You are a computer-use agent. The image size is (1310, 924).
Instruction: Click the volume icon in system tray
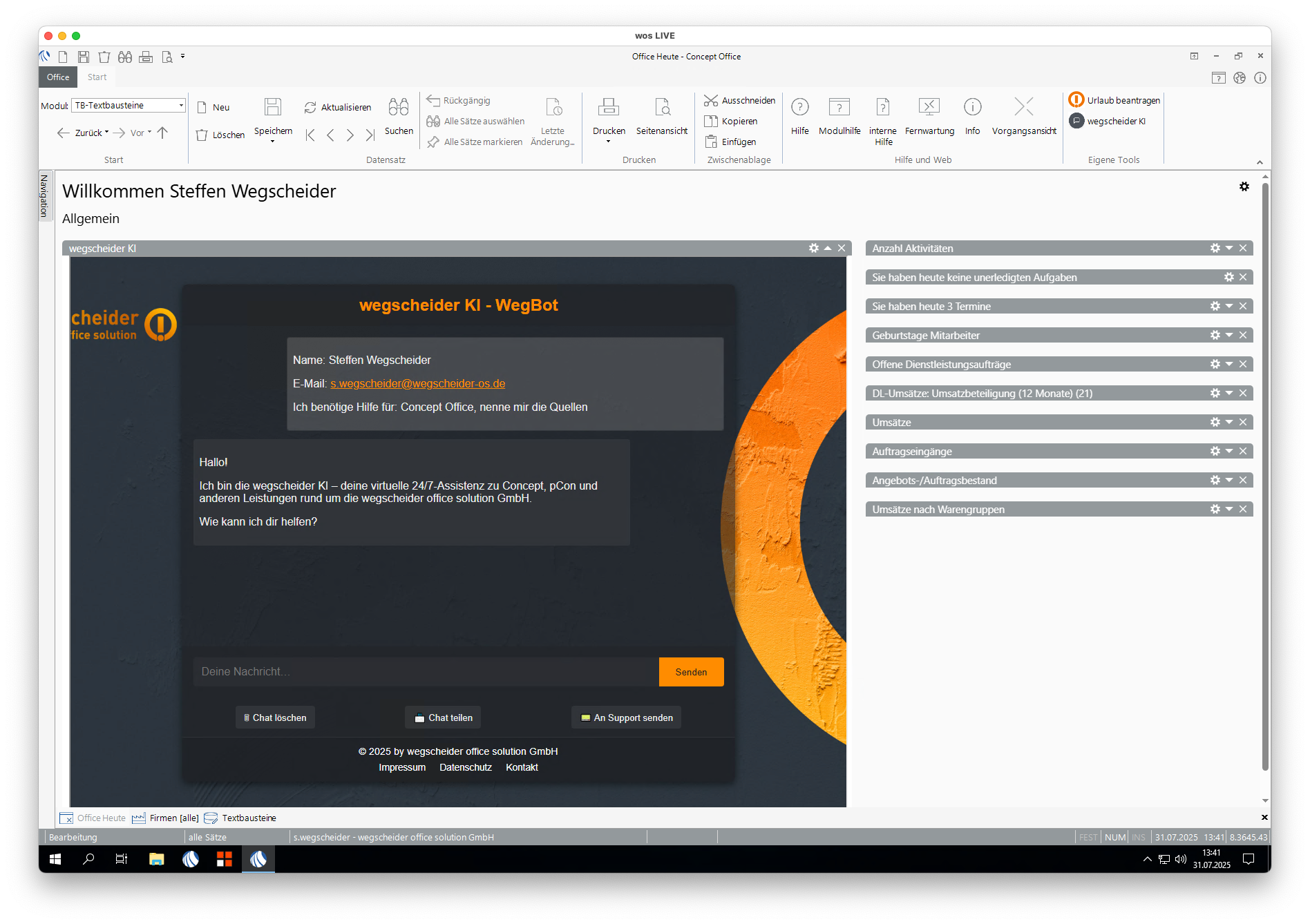coord(1180,859)
